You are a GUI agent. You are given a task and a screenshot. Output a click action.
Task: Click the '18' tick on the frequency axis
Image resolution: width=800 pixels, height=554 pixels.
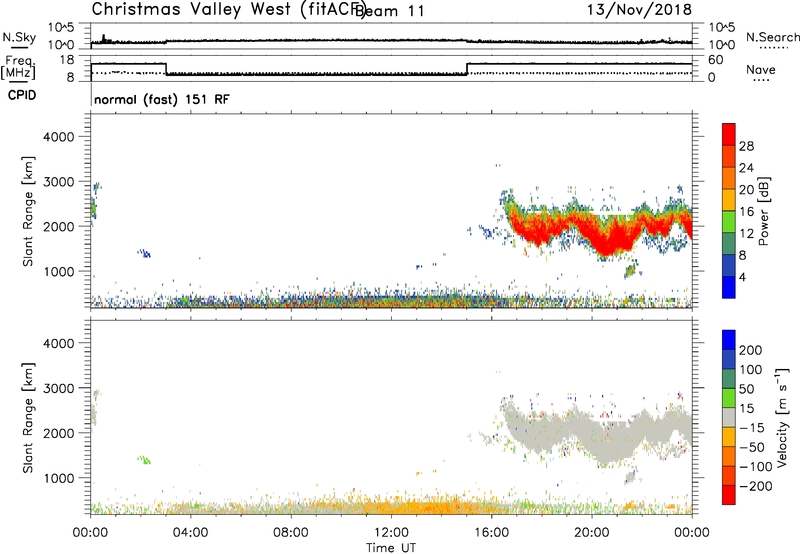pyautogui.click(x=66, y=60)
